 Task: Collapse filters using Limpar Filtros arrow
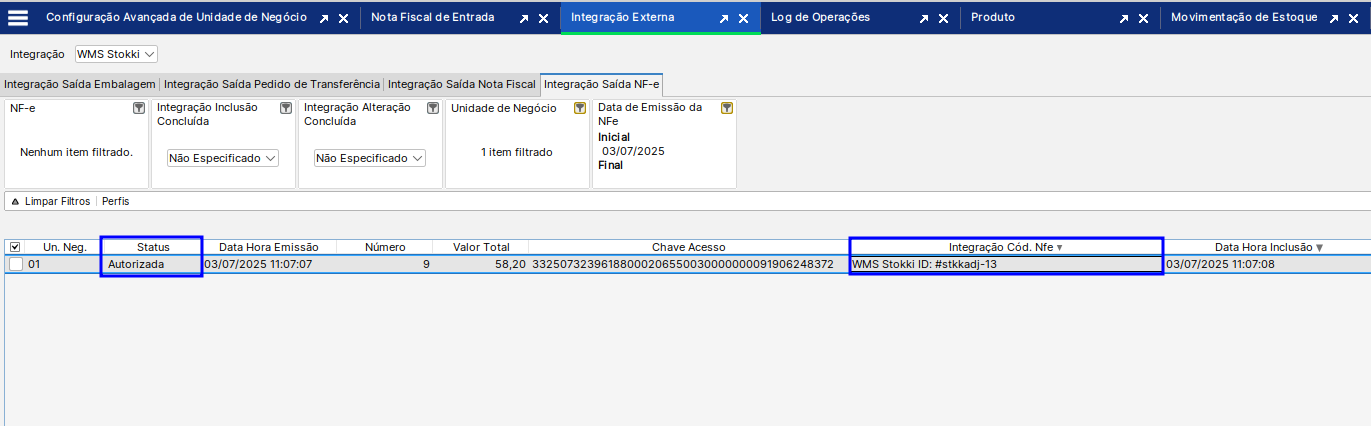point(15,202)
